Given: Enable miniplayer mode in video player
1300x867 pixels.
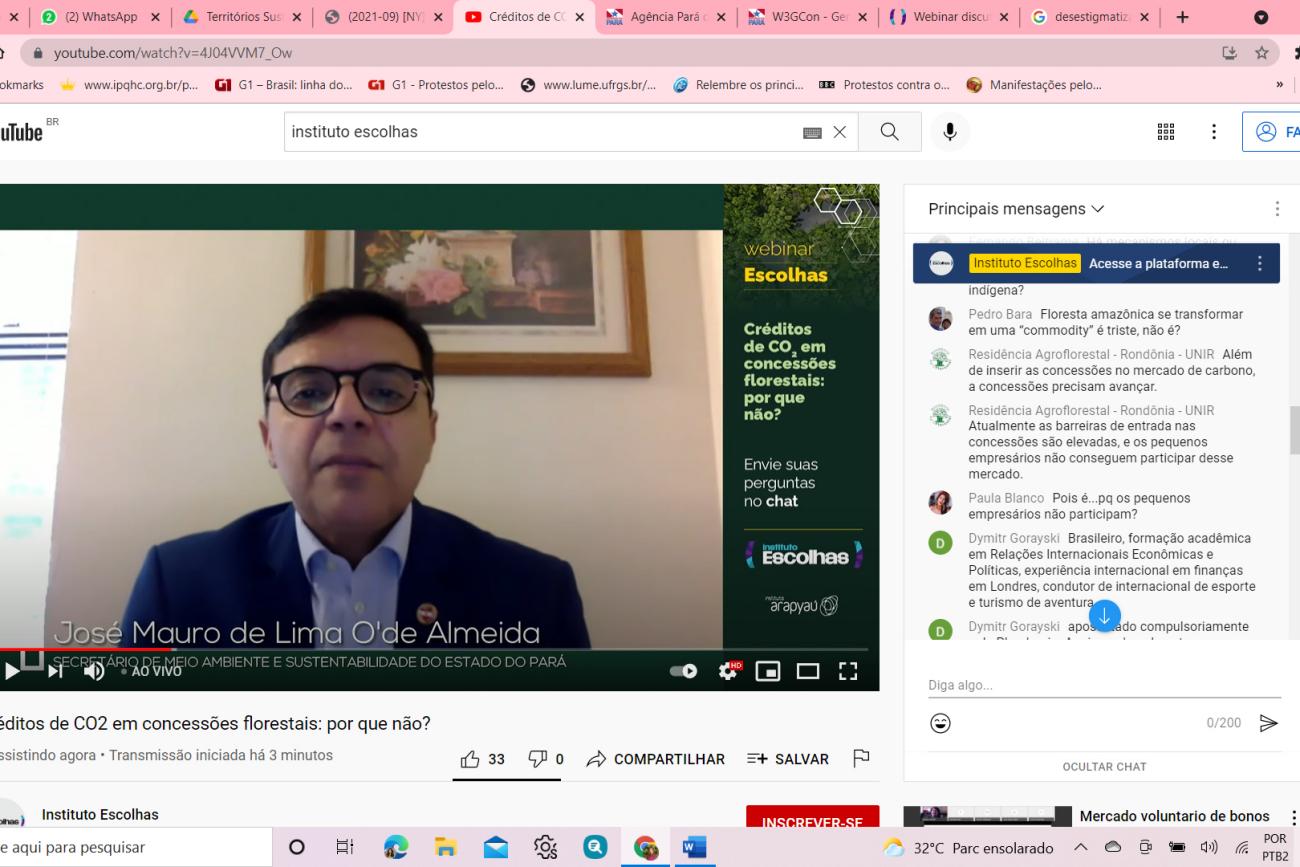Looking at the screenshot, I should click(x=768, y=671).
